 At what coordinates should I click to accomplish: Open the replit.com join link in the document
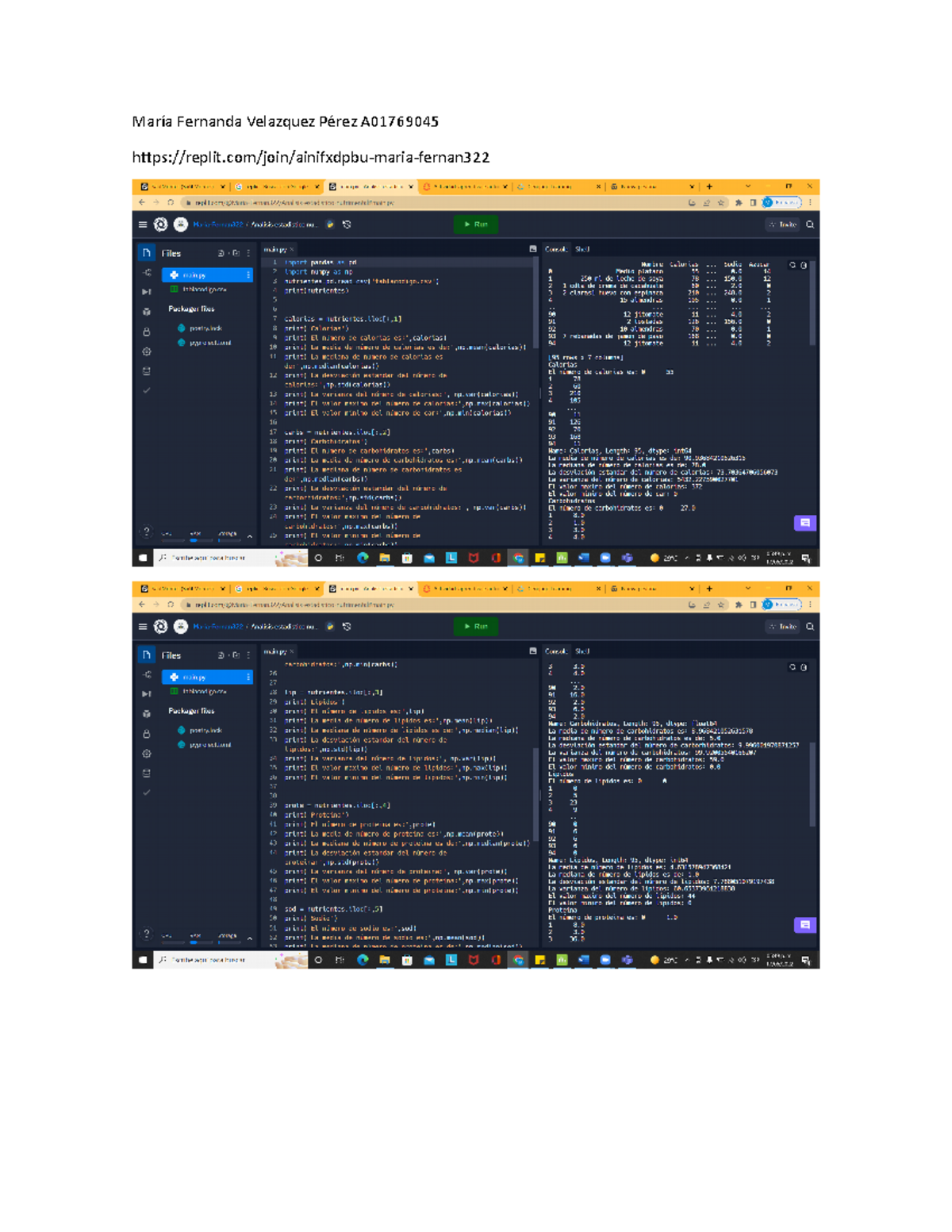pos(311,157)
